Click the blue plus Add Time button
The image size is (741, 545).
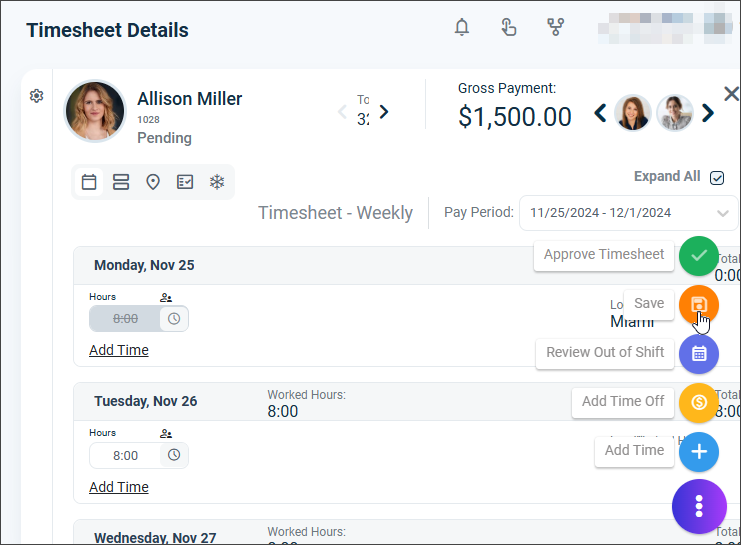[699, 452]
